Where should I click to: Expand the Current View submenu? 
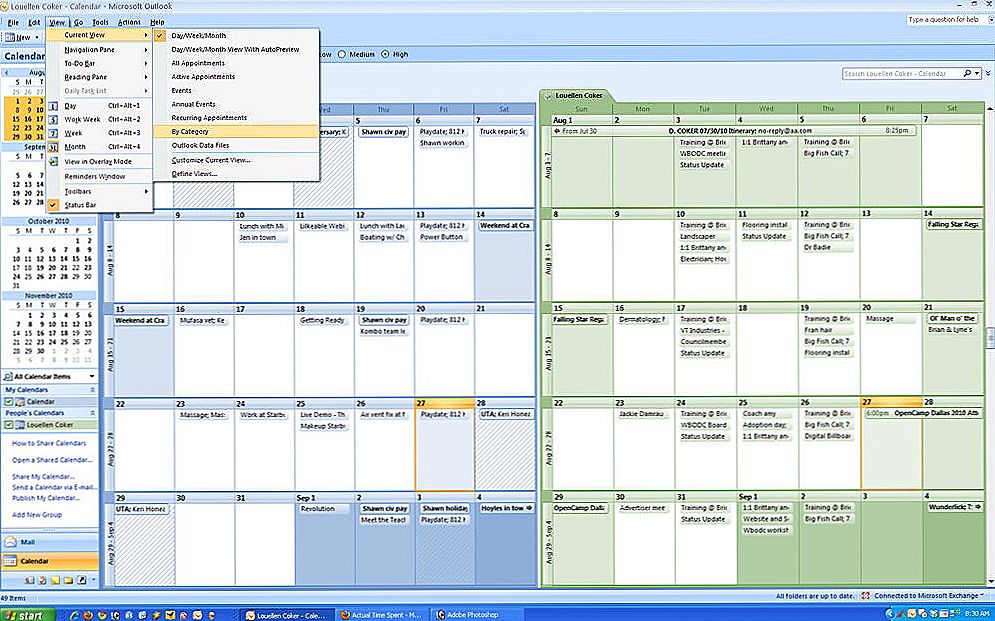coord(100,35)
